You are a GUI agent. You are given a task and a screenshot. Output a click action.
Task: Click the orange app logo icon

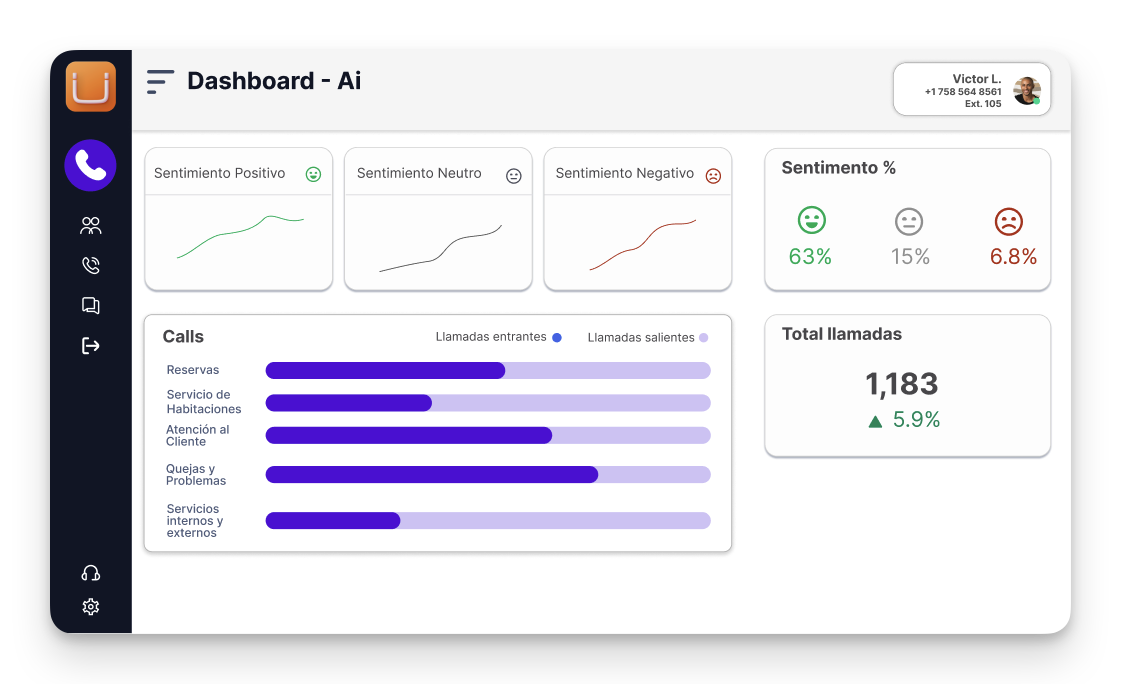coord(91,86)
